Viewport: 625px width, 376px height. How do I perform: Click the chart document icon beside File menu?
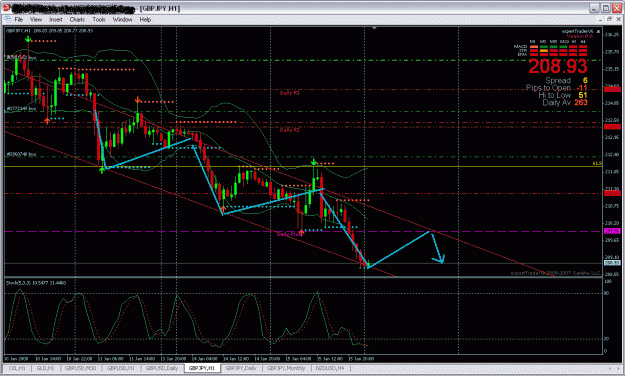(8, 20)
